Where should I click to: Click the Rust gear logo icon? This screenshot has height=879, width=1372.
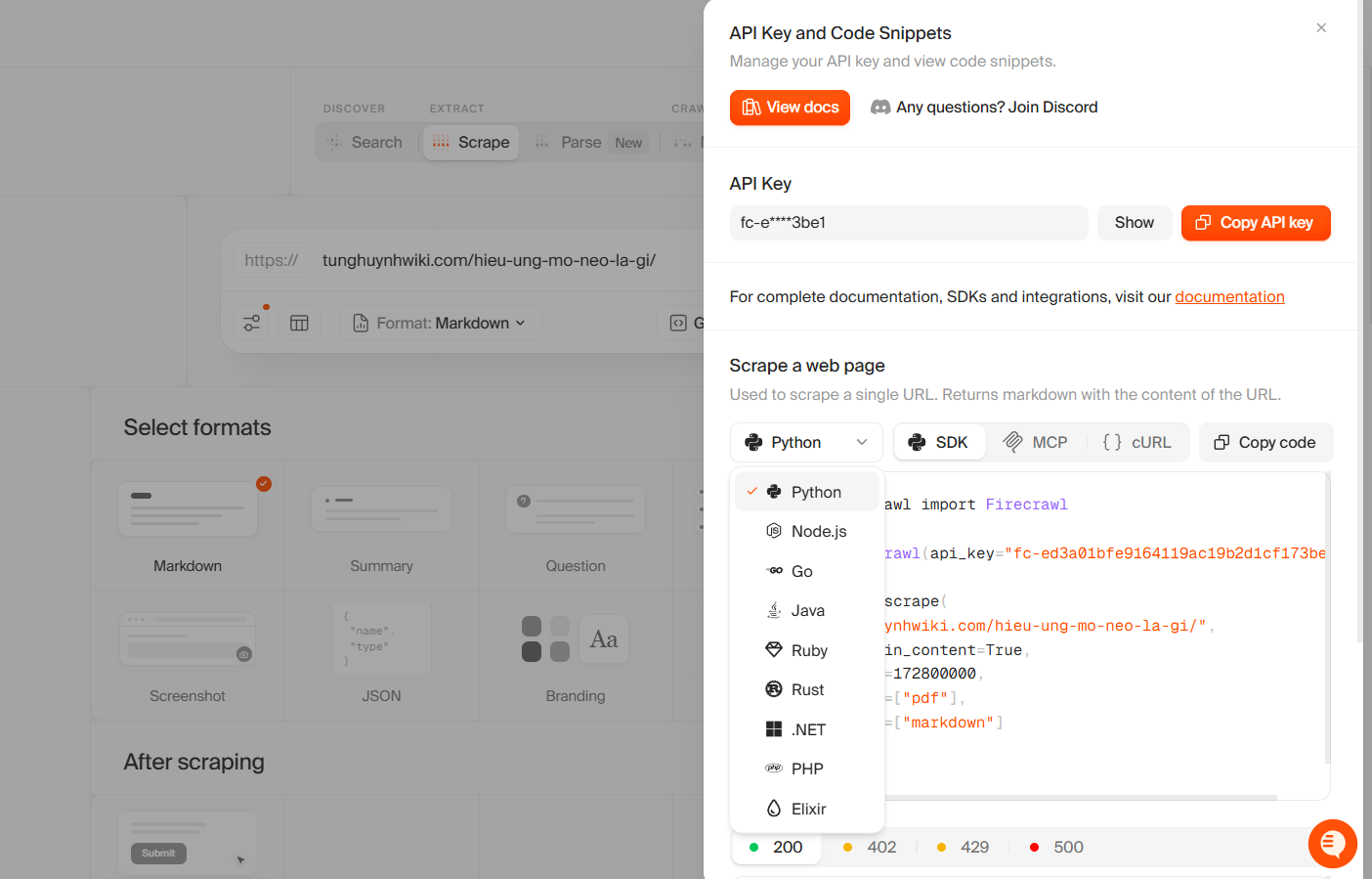[x=774, y=689]
